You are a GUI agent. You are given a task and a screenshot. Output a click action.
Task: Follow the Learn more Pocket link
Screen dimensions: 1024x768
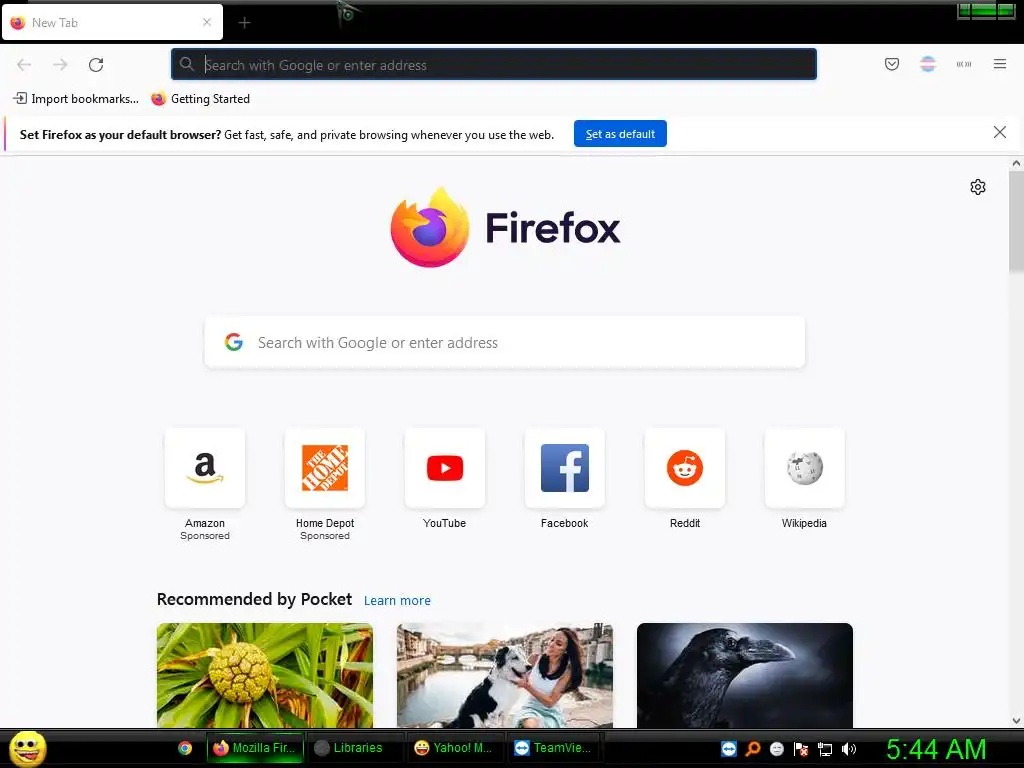[x=397, y=601]
